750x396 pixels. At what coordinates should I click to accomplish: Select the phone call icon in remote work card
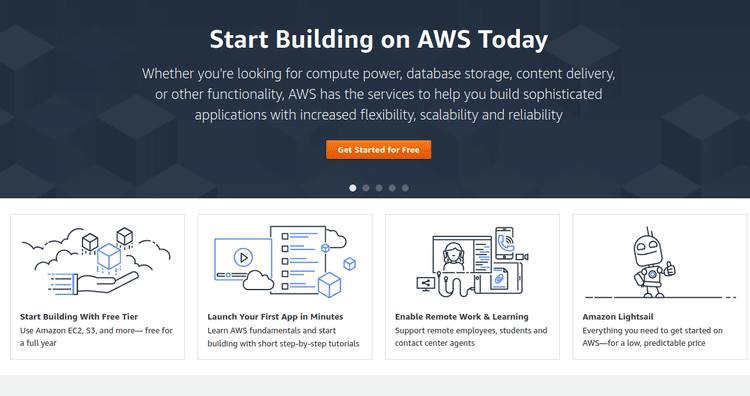(x=505, y=243)
